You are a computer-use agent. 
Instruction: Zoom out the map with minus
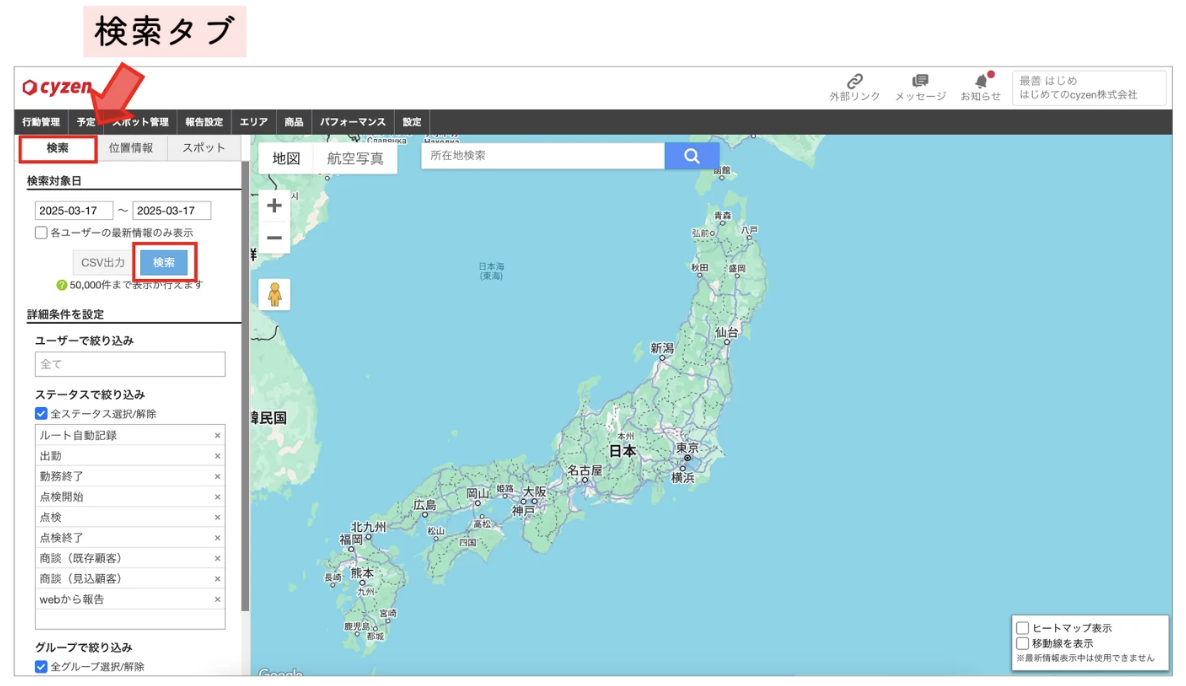pos(275,237)
